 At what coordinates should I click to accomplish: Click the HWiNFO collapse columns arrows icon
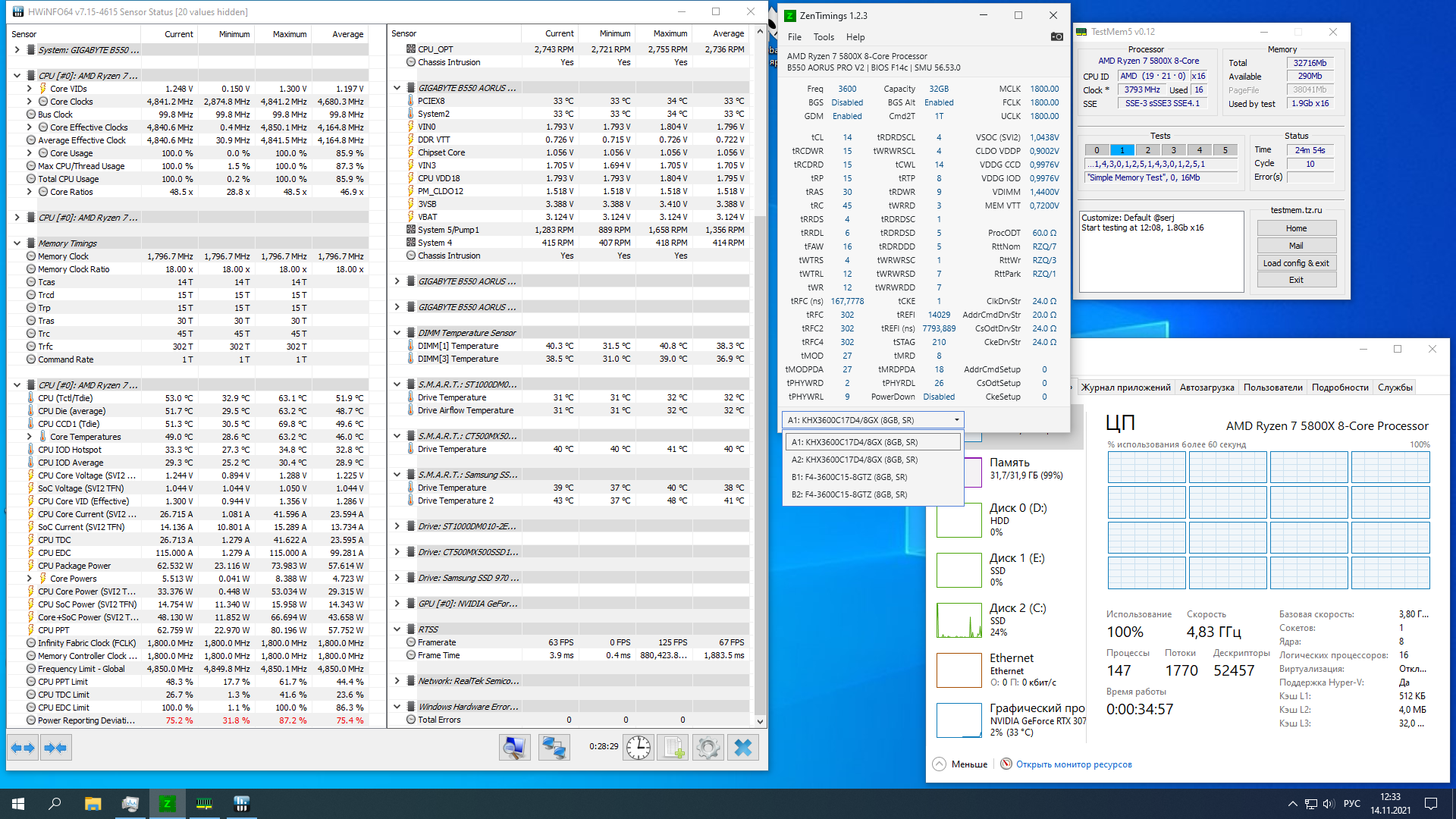56,748
